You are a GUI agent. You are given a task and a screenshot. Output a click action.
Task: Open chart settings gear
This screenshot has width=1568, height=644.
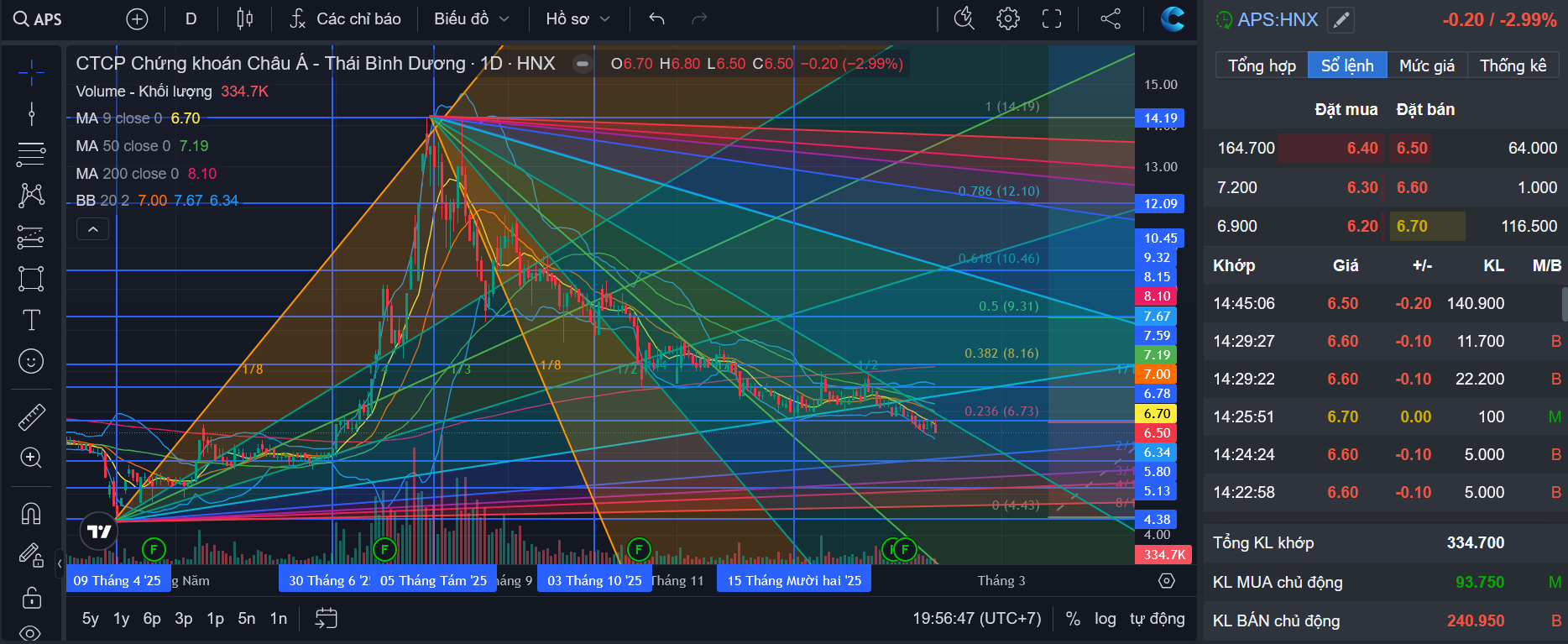click(x=1008, y=18)
